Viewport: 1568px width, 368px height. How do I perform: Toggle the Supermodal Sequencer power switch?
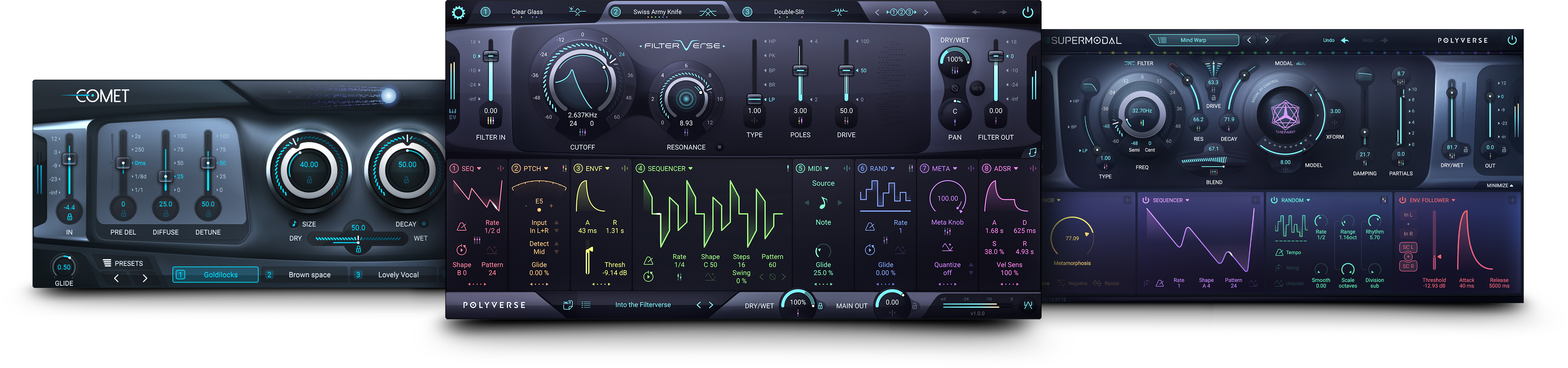(1145, 200)
